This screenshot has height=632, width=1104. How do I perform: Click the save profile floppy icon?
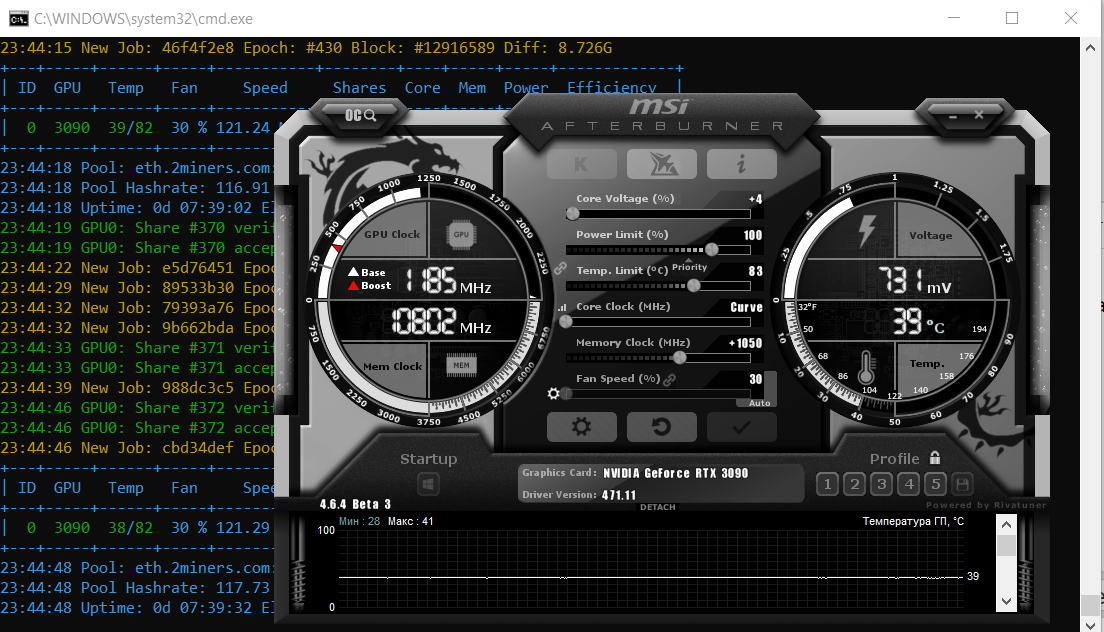click(x=962, y=484)
